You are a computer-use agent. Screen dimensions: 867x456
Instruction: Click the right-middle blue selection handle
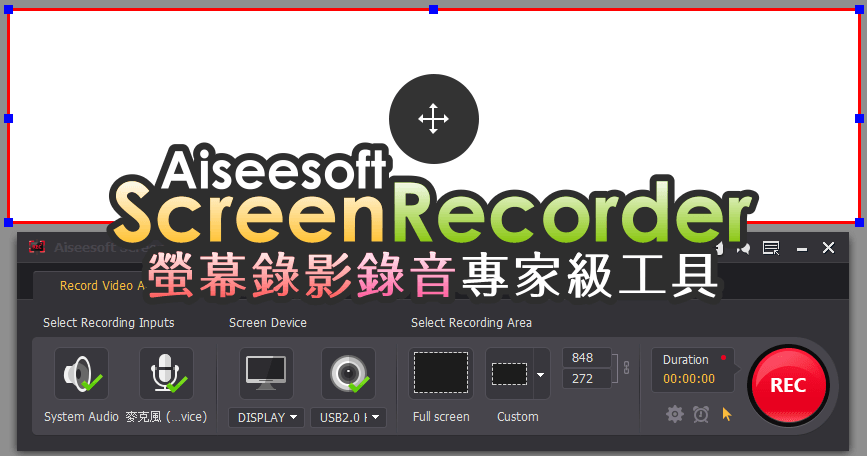(859, 118)
